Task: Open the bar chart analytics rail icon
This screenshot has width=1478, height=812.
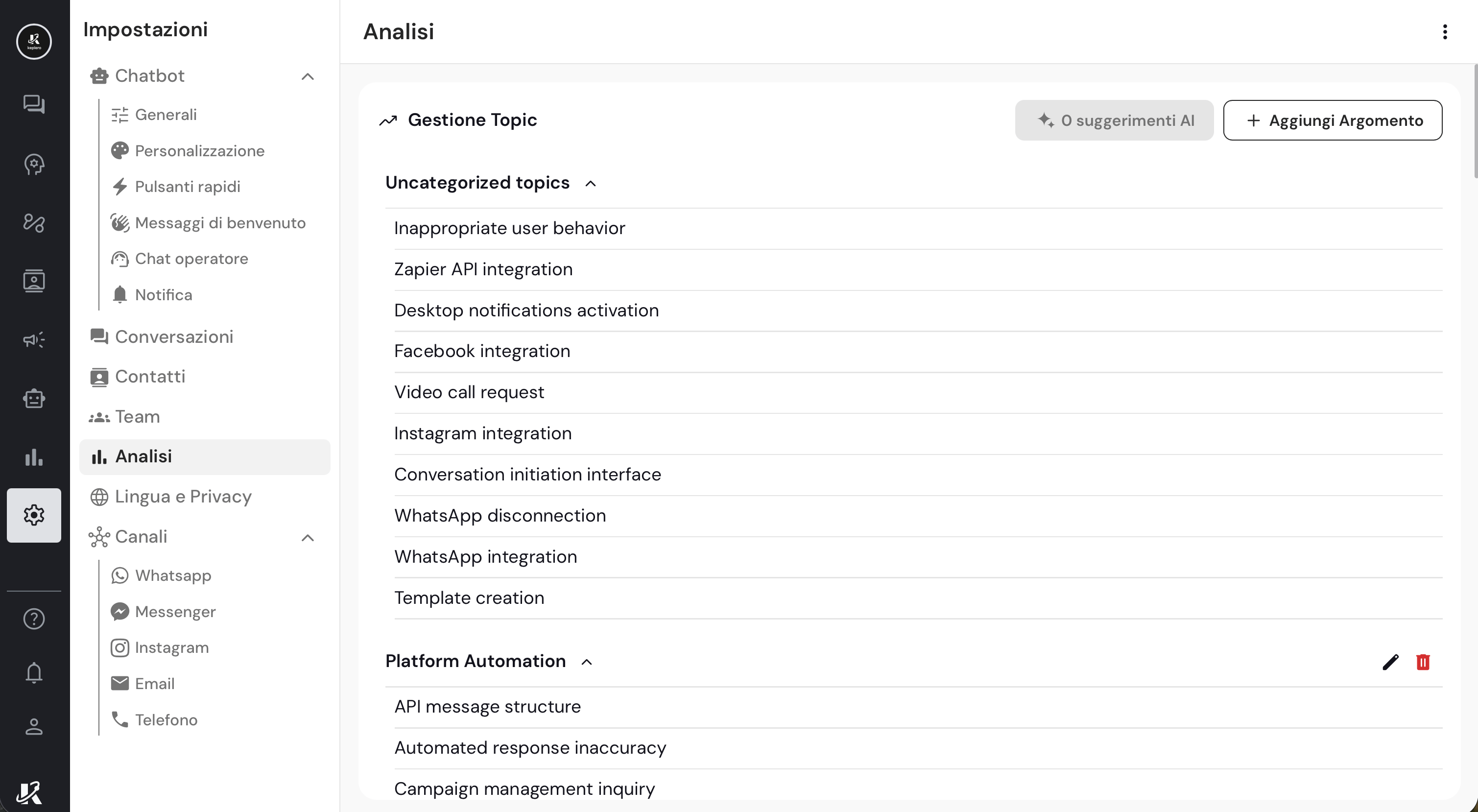Action: click(x=34, y=457)
